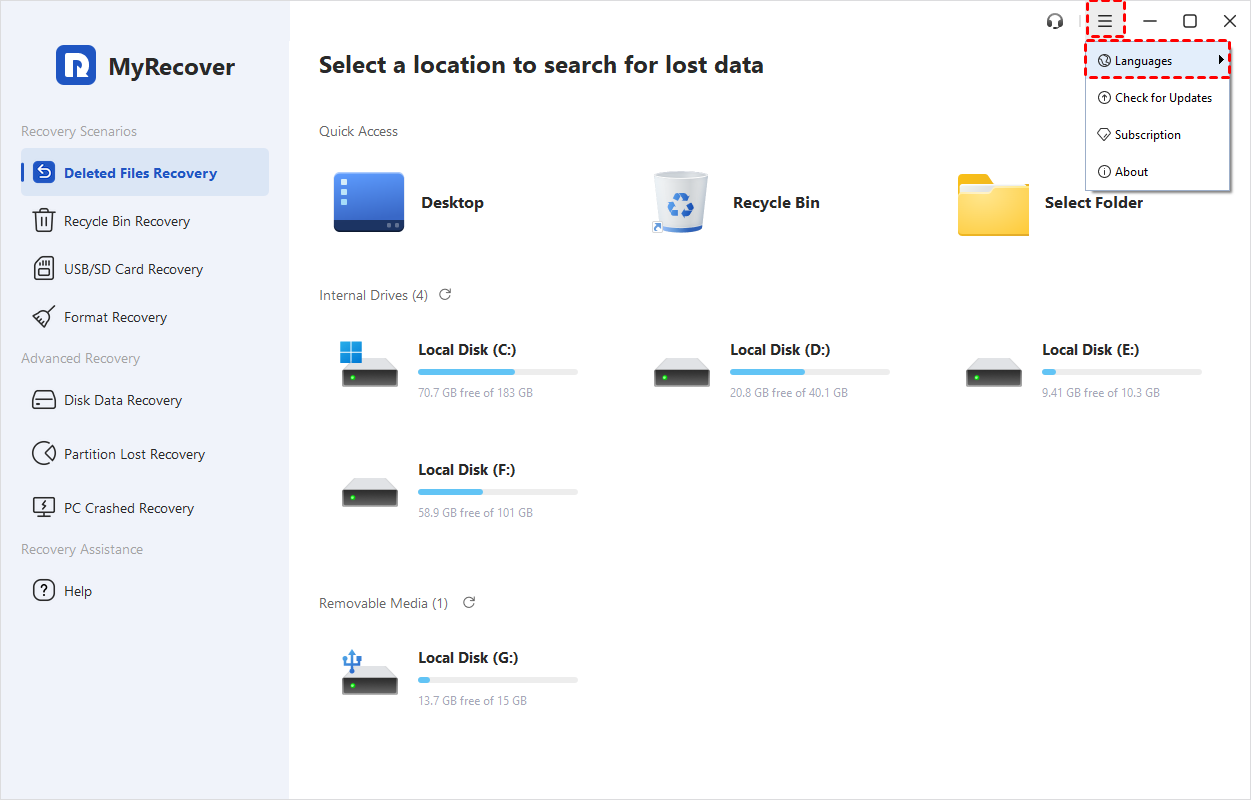
Task: Switch to Recycle Bin Recovery
Action: point(126,221)
